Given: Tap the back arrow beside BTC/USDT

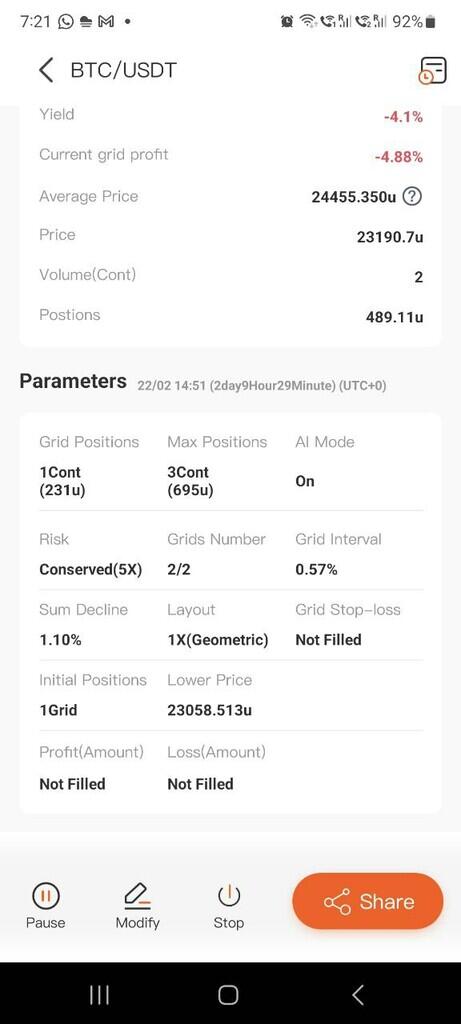Looking at the screenshot, I should (x=46, y=70).
